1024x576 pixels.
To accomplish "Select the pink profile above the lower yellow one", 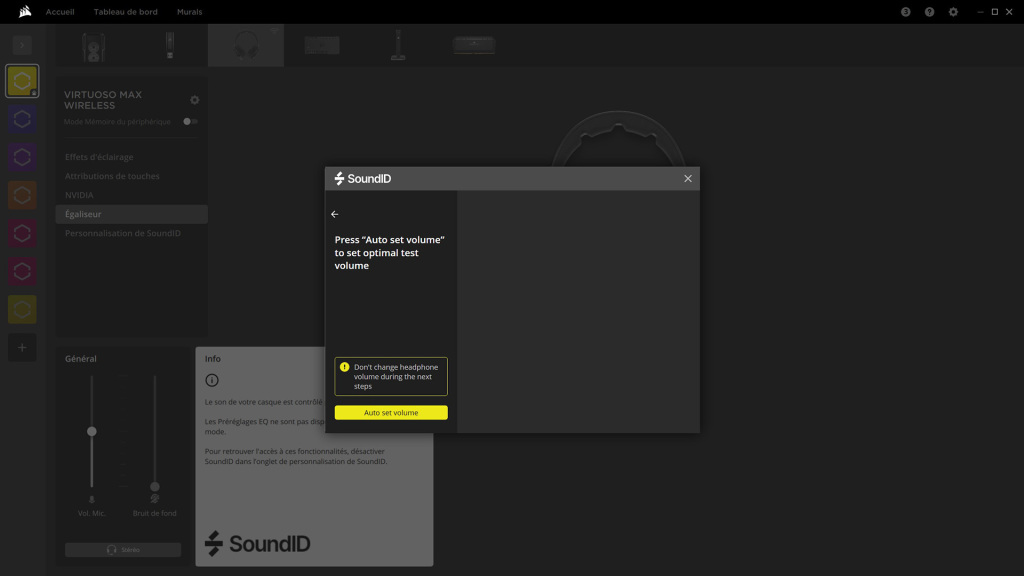I will coord(22,271).
